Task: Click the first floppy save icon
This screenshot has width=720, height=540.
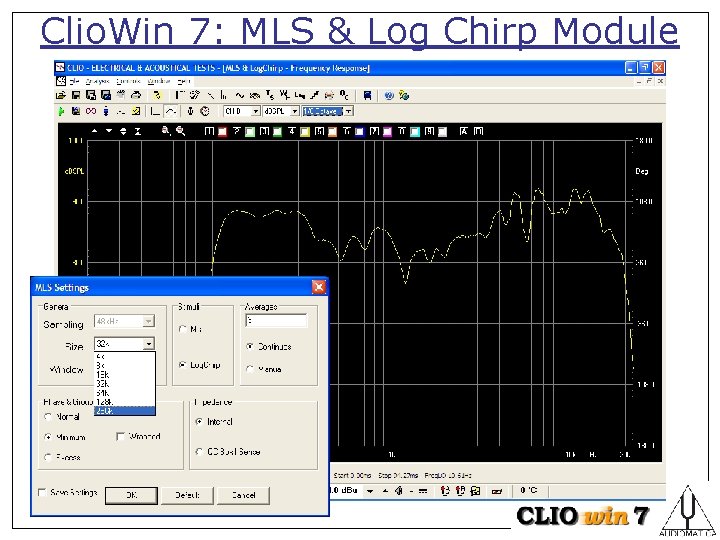Action: point(76,96)
